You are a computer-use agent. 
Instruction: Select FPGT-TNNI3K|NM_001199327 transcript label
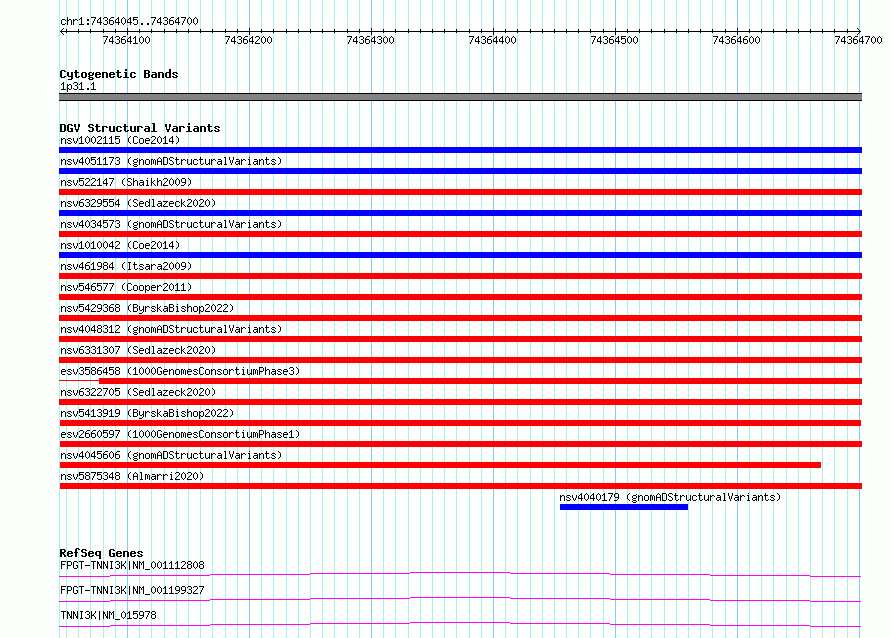tap(132, 590)
